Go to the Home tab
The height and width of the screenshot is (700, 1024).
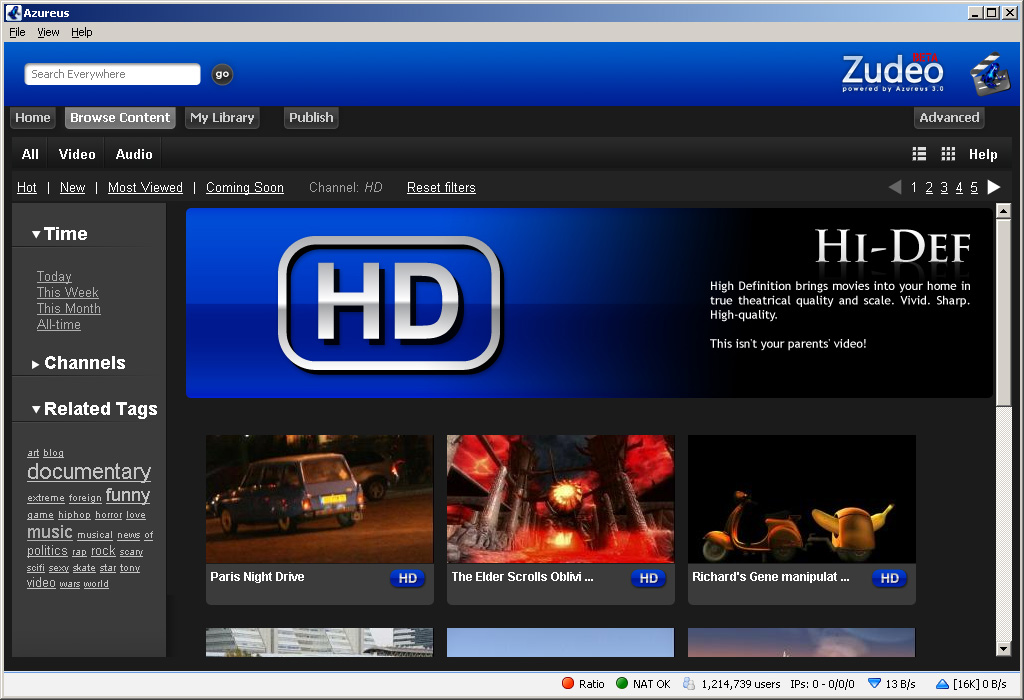click(33, 118)
